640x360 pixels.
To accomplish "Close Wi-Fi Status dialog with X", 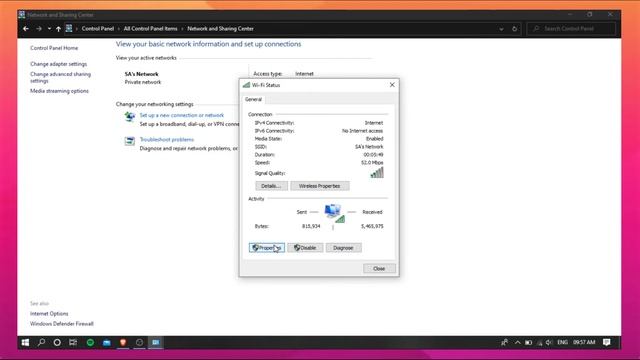I will tap(392, 85).
